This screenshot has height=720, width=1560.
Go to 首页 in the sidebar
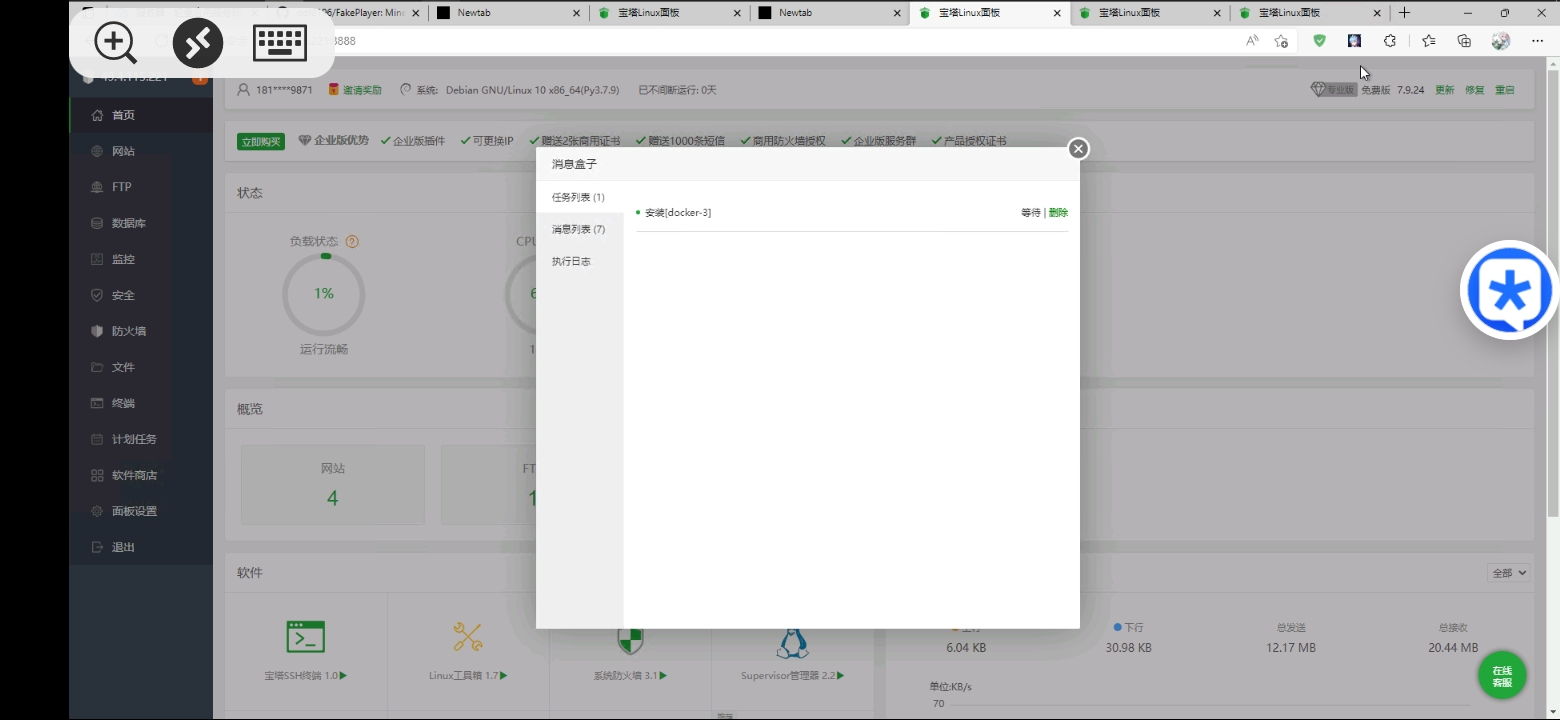coord(141,115)
